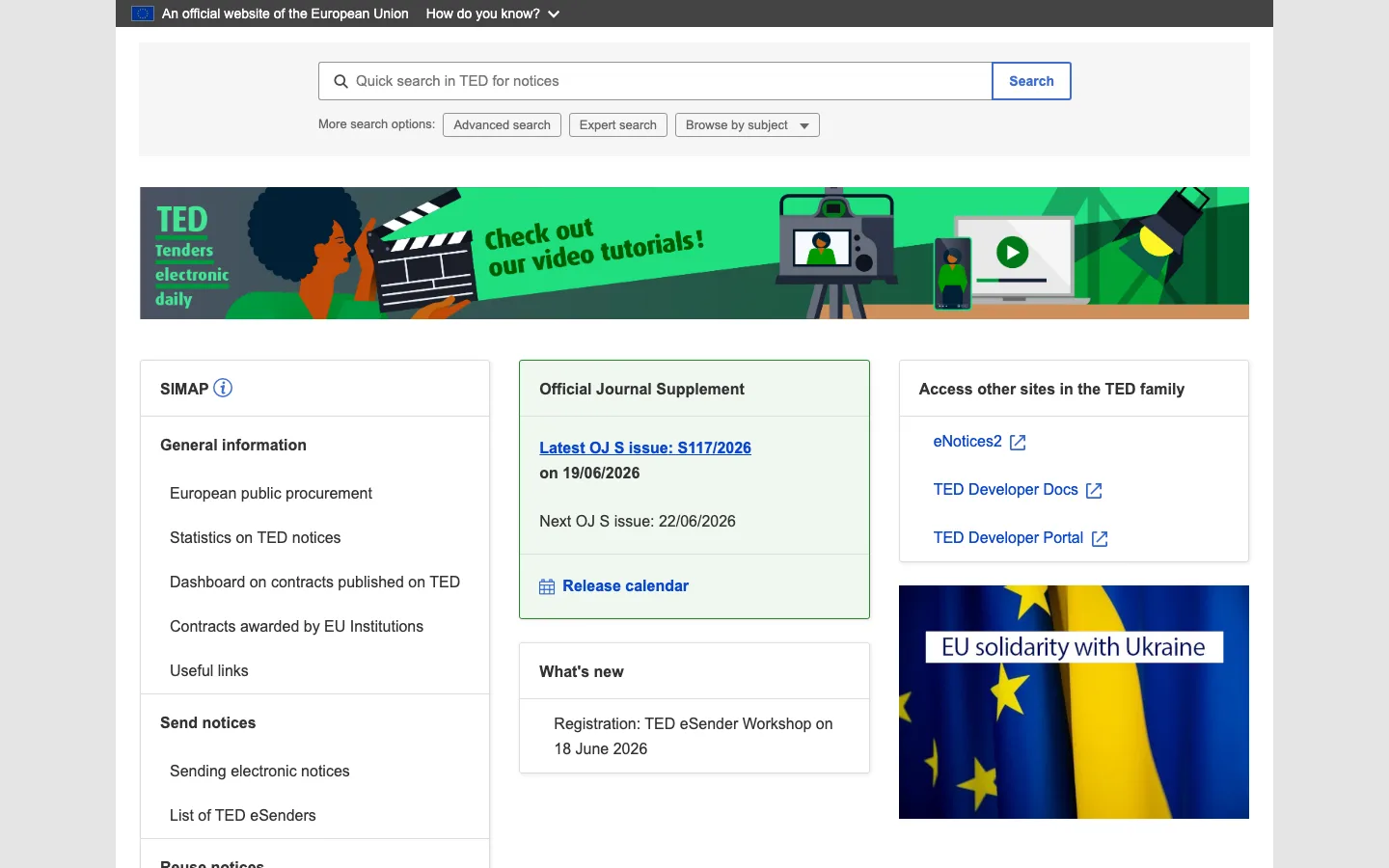Click 'Access other sites in the TED family' heading
The height and width of the screenshot is (868, 1389).
(x=1051, y=389)
